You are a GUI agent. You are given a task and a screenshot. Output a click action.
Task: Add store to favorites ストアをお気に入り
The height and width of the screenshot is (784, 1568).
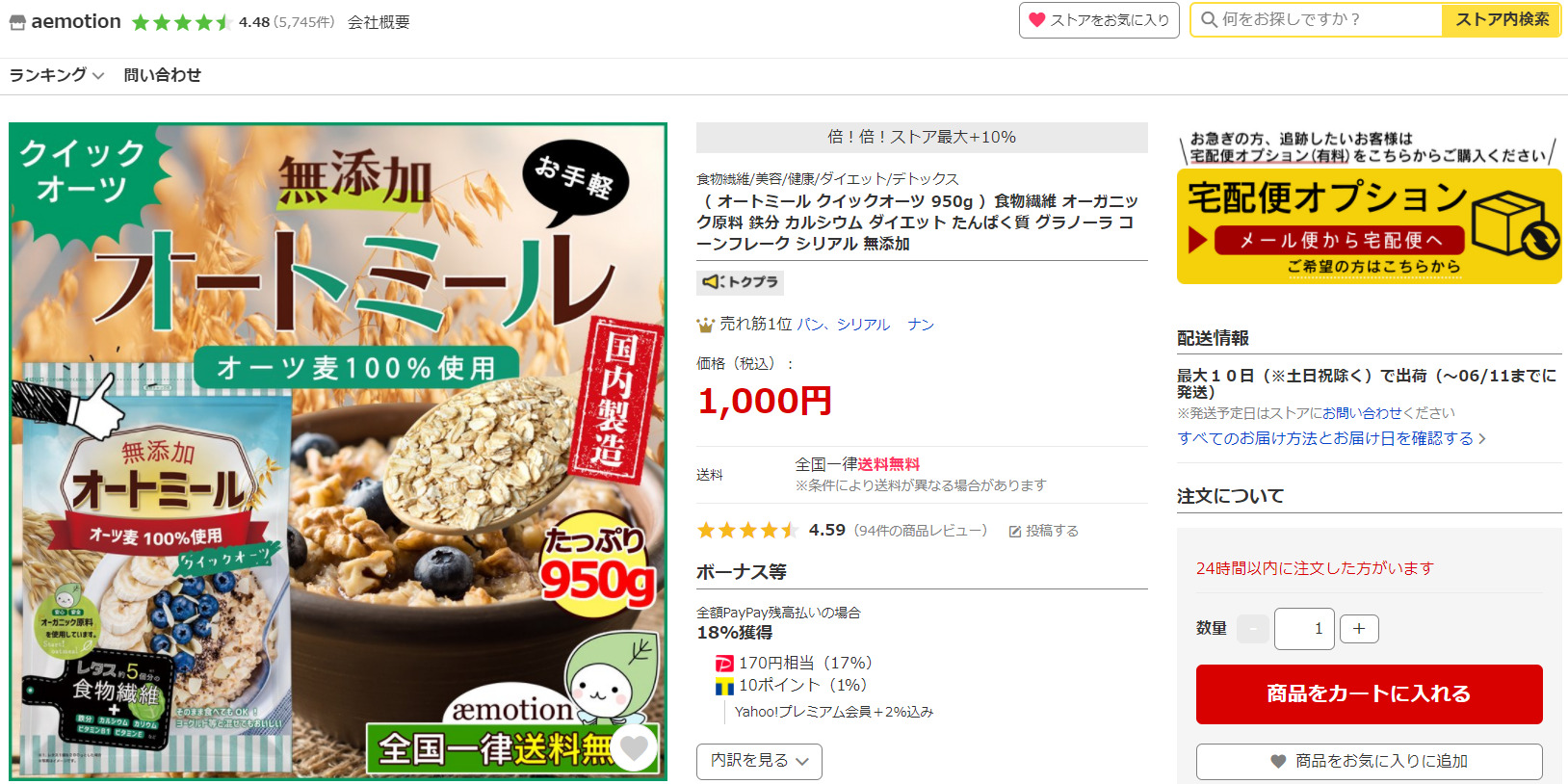(1099, 20)
